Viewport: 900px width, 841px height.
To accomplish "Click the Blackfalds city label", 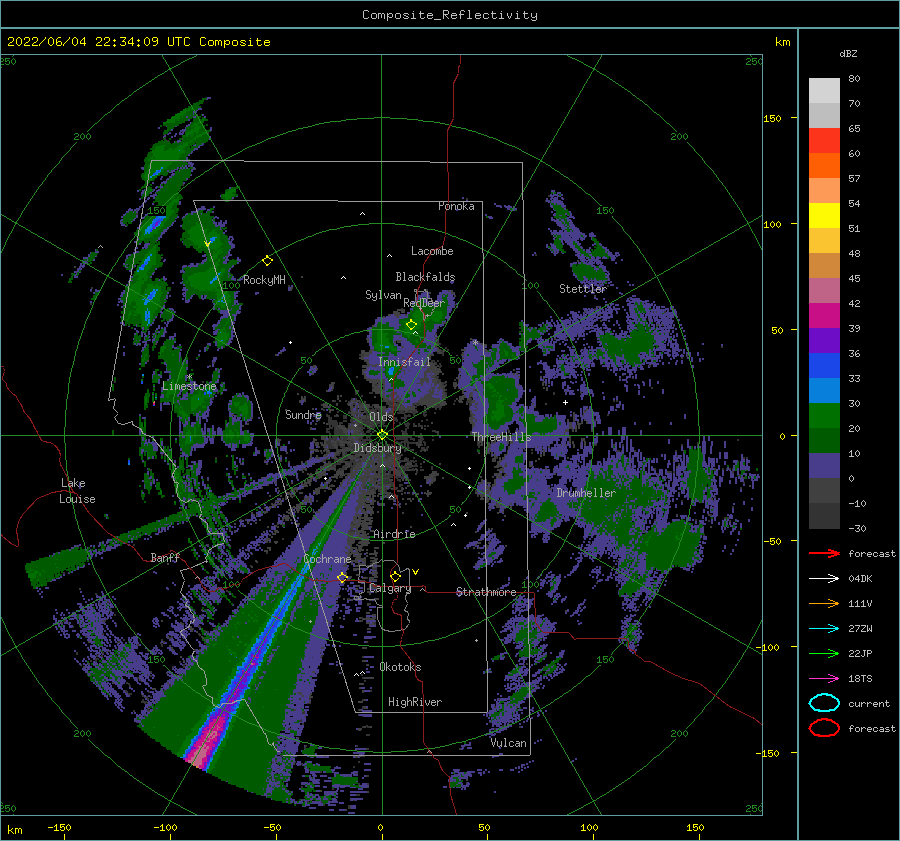I will click(425, 277).
